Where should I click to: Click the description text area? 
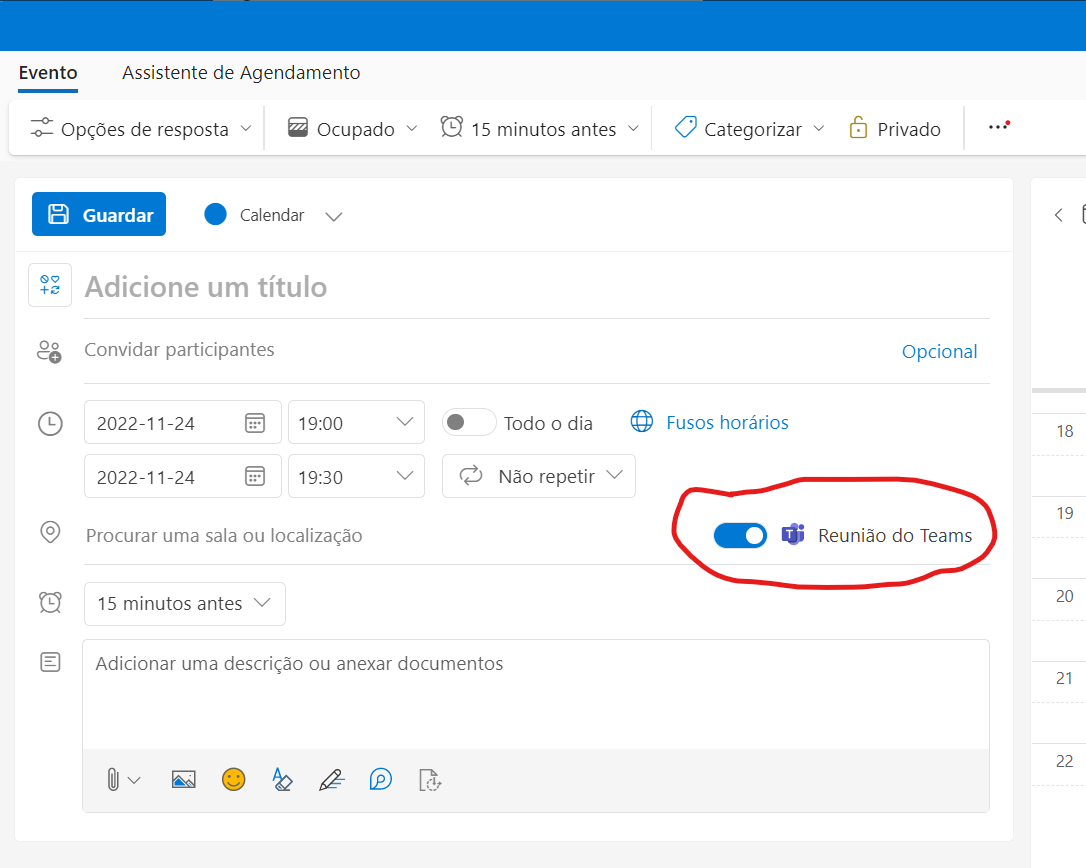536,694
